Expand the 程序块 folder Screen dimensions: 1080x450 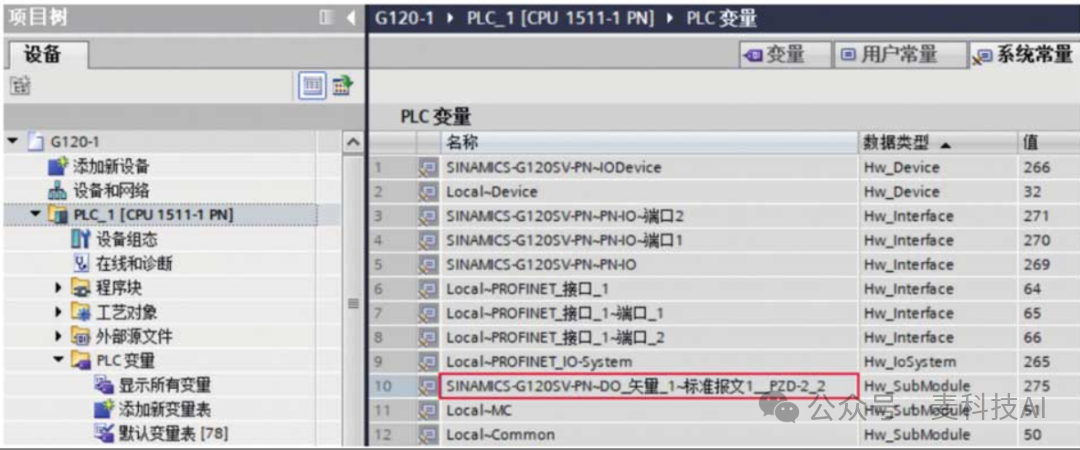[x=60, y=288]
